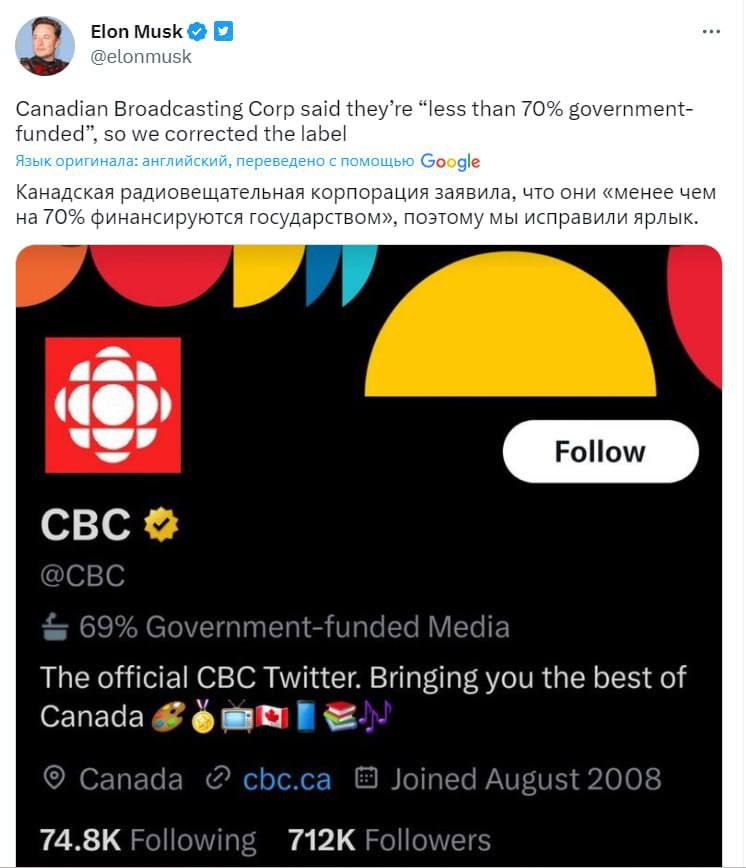Screen dimensions: 746x868
Task: Open Elon Musk's profile picture
Action: click(46, 46)
